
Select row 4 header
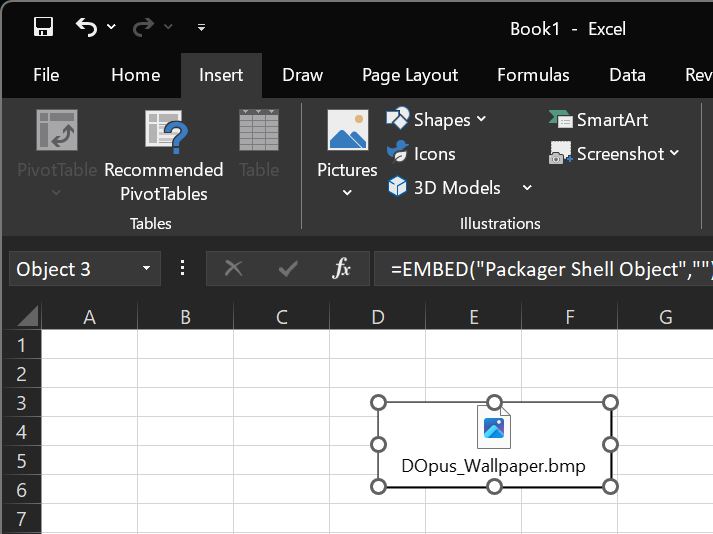tap(21, 432)
